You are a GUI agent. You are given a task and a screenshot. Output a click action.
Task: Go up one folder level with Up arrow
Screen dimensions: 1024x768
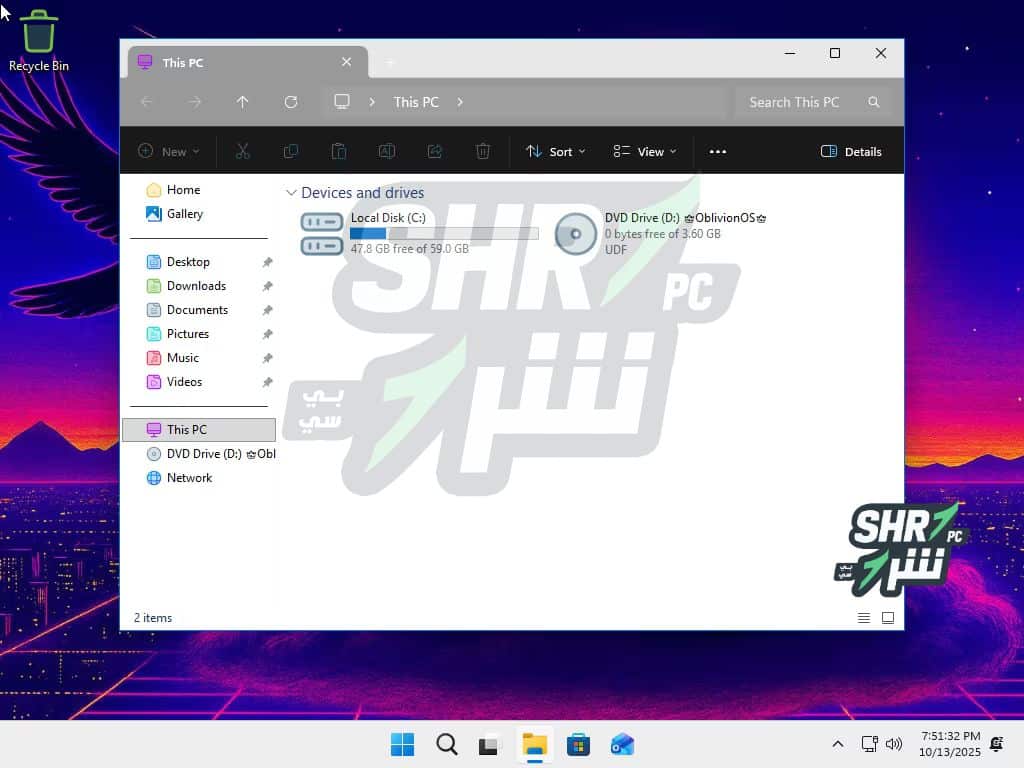point(243,102)
